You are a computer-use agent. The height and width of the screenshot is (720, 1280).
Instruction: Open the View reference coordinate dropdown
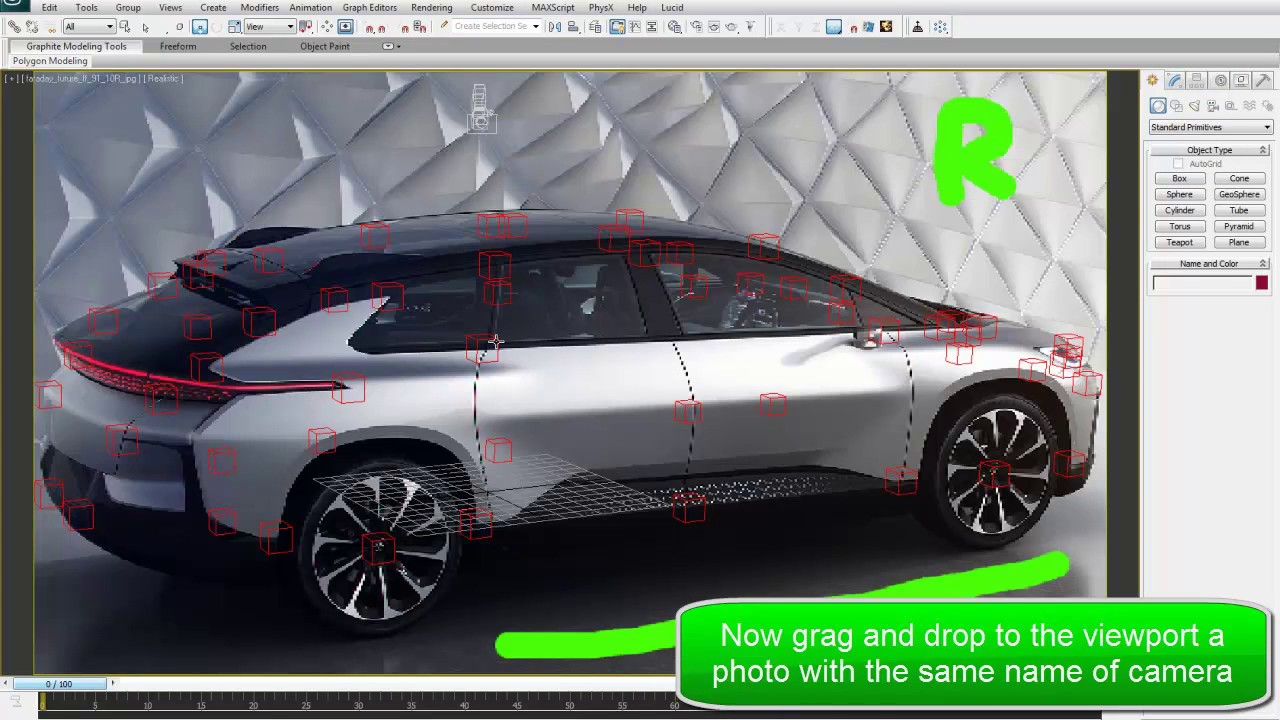[270, 27]
